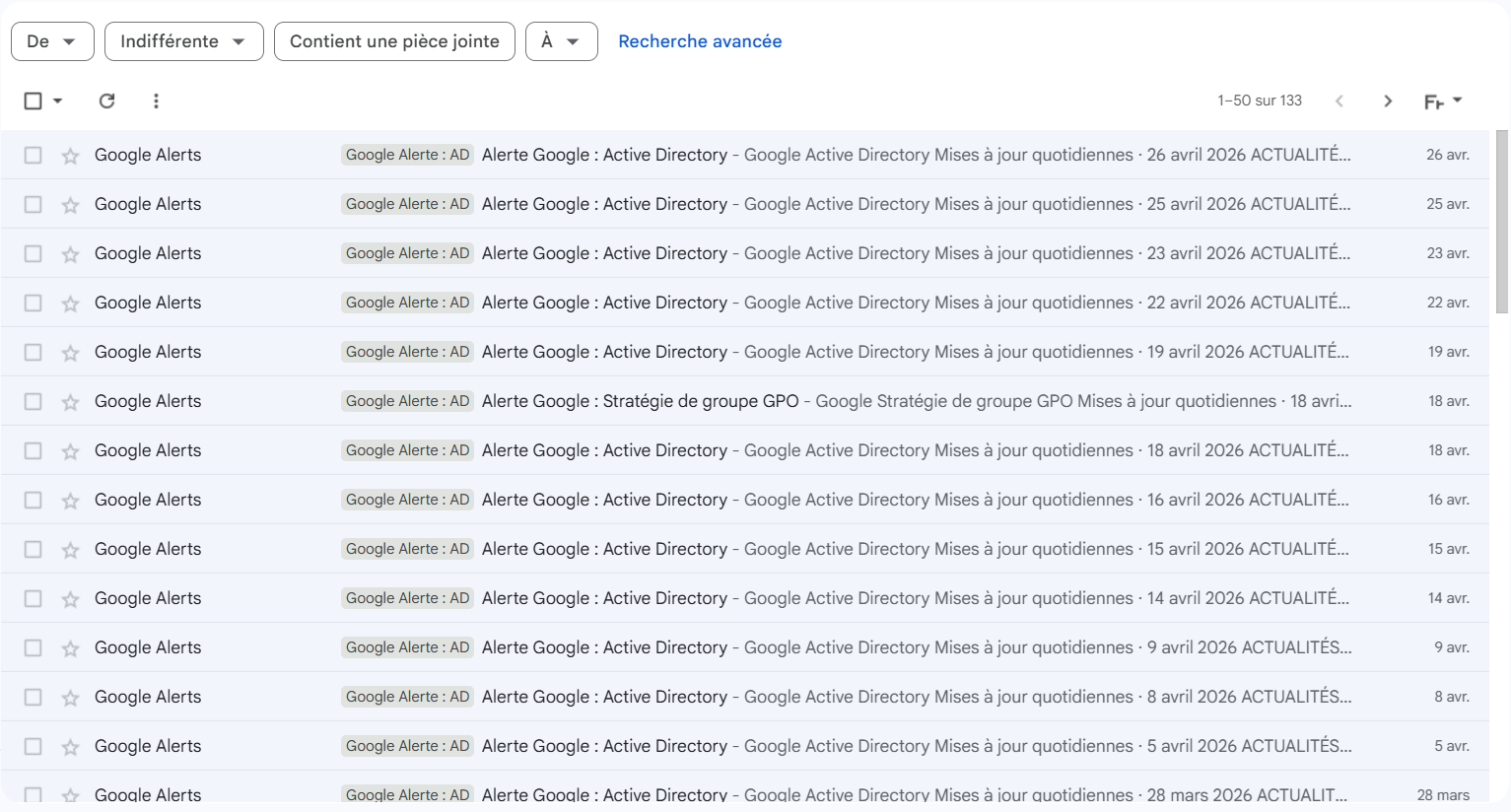This screenshot has width=1511, height=812.
Task: Star the 26 avr. Google Alerts email
Action: tap(70, 156)
